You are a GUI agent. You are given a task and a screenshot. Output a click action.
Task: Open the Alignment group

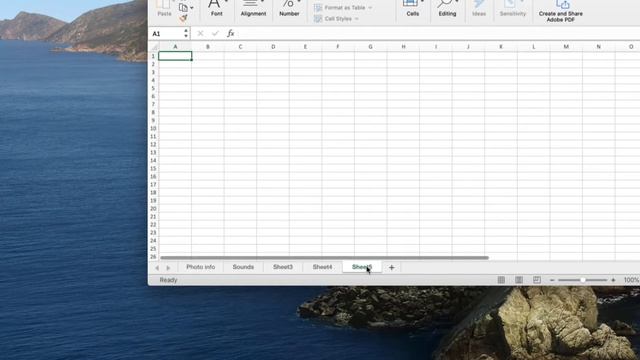(x=253, y=8)
